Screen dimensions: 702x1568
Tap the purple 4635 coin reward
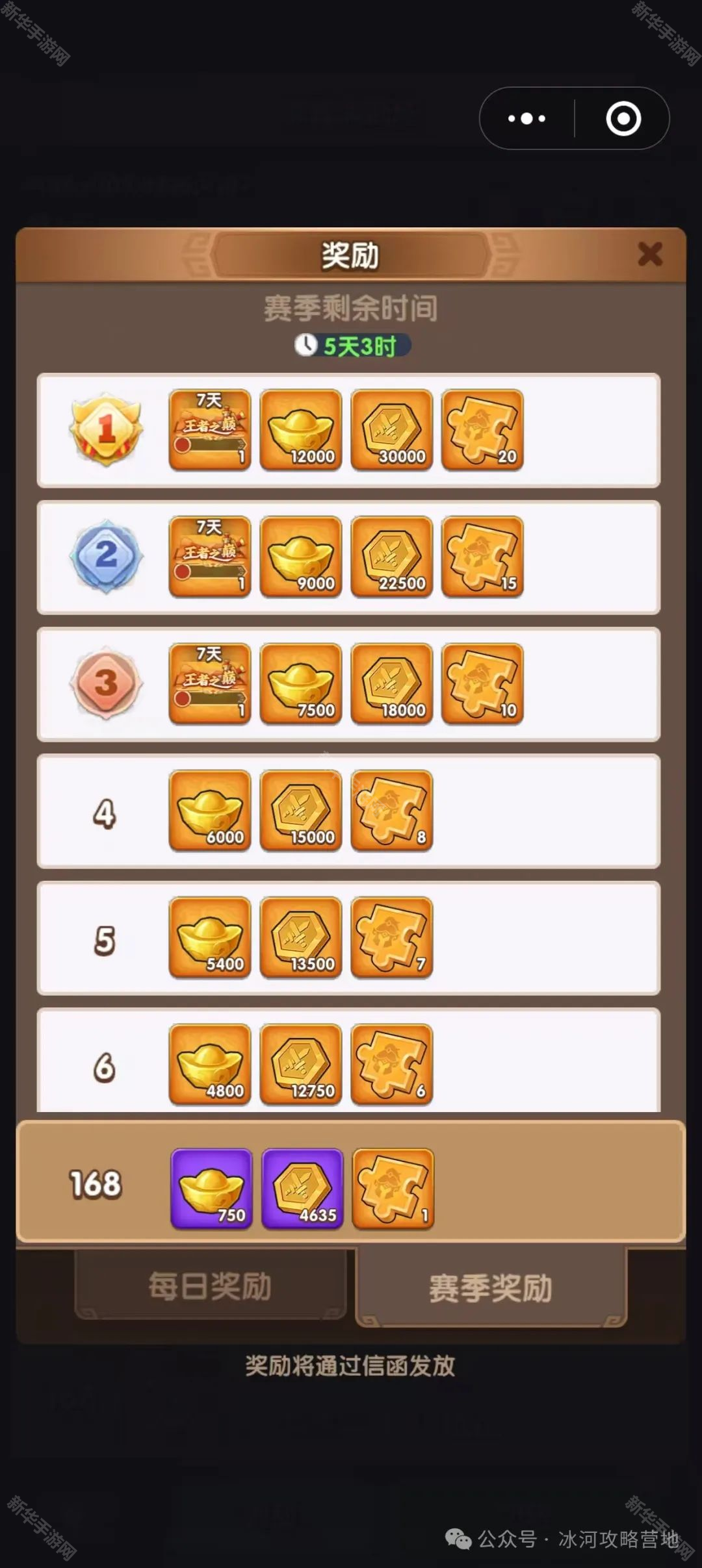point(302,1189)
